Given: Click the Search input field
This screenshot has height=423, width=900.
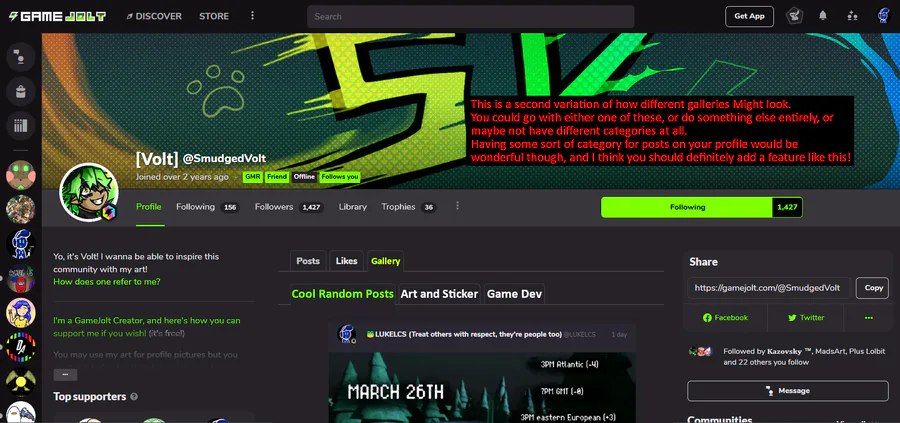Looking at the screenshot, I should tap(471, 17).
